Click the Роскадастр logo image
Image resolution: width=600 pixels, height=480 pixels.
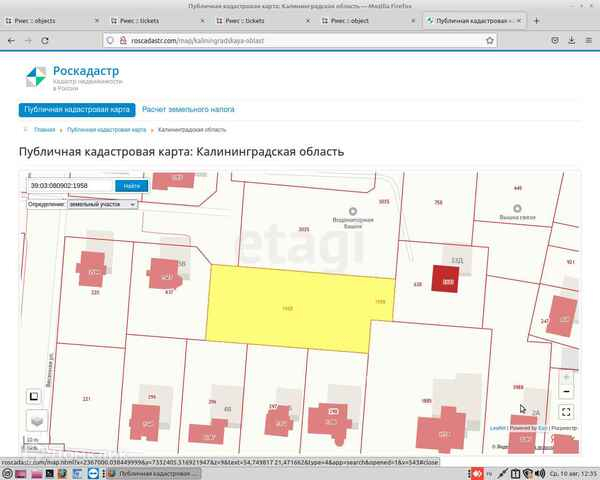click(36, 77)
